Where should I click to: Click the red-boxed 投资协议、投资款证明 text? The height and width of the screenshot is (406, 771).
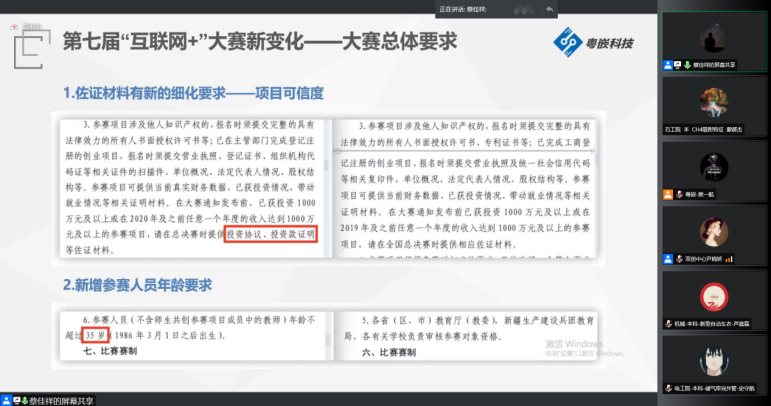tap(270, 233)
